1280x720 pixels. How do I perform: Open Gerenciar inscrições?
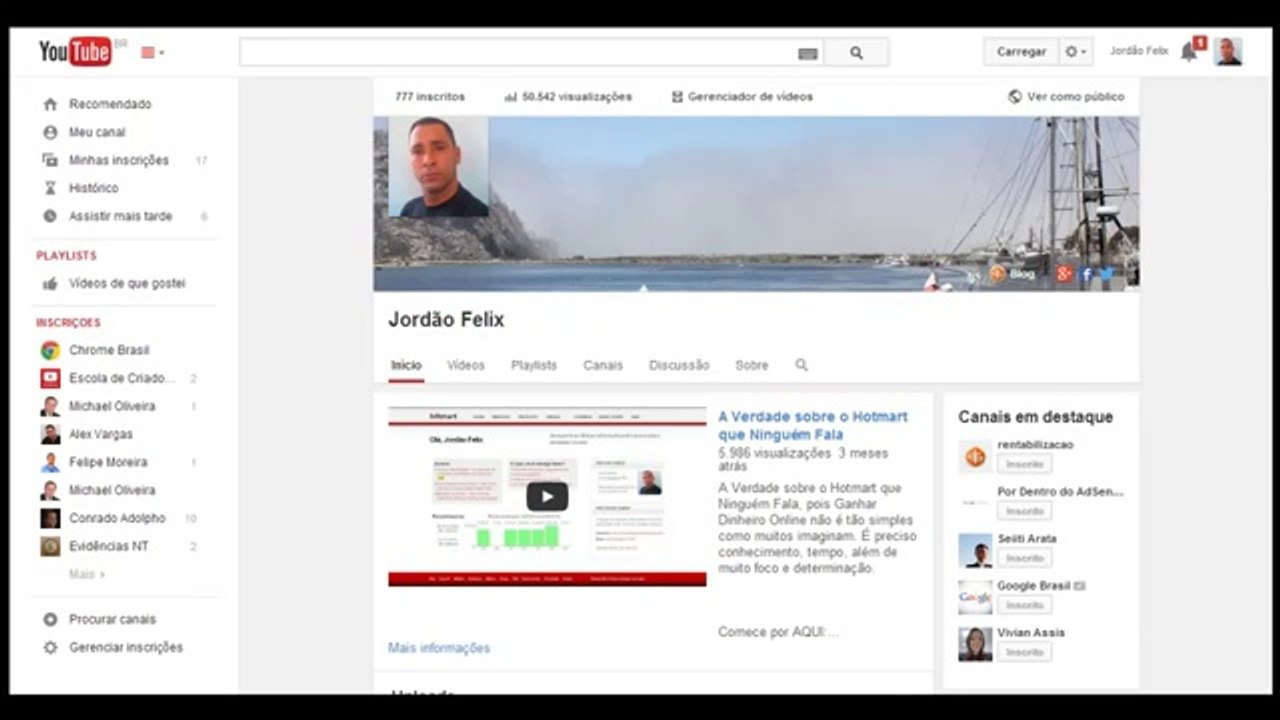(126, 647)
